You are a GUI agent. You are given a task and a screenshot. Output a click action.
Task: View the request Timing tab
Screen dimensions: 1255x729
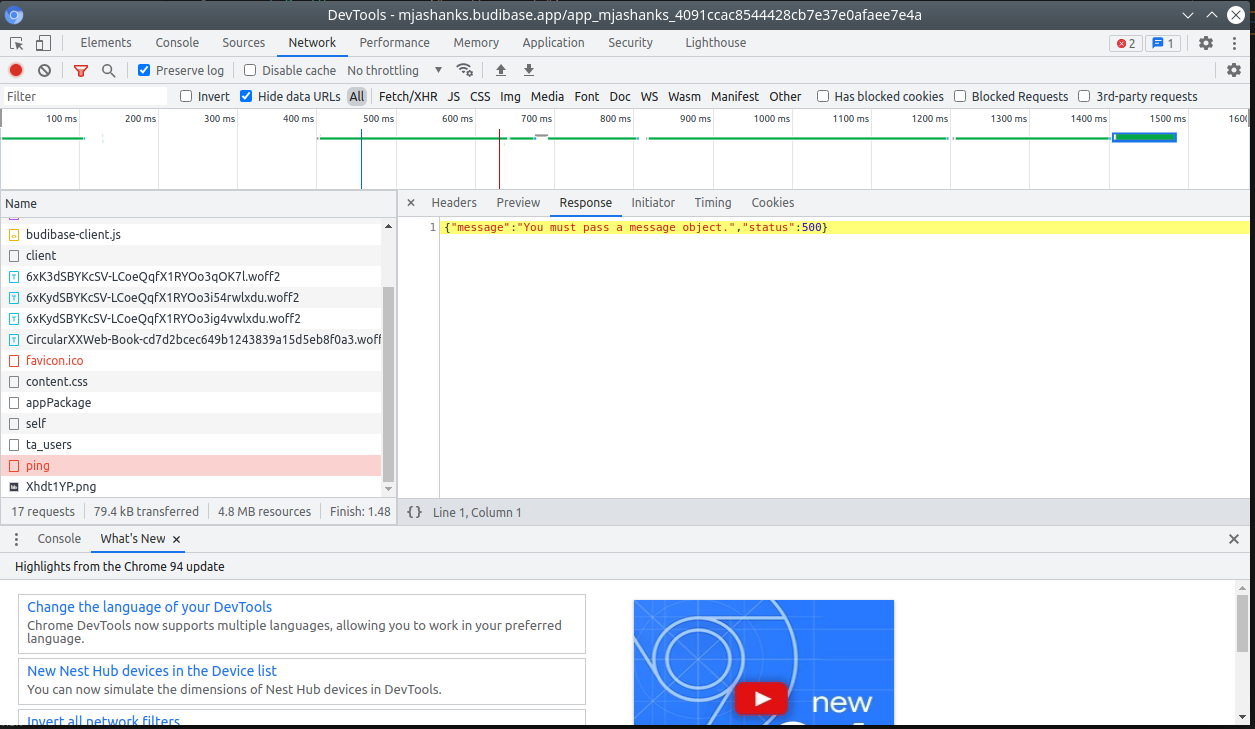tap(713, 202)
